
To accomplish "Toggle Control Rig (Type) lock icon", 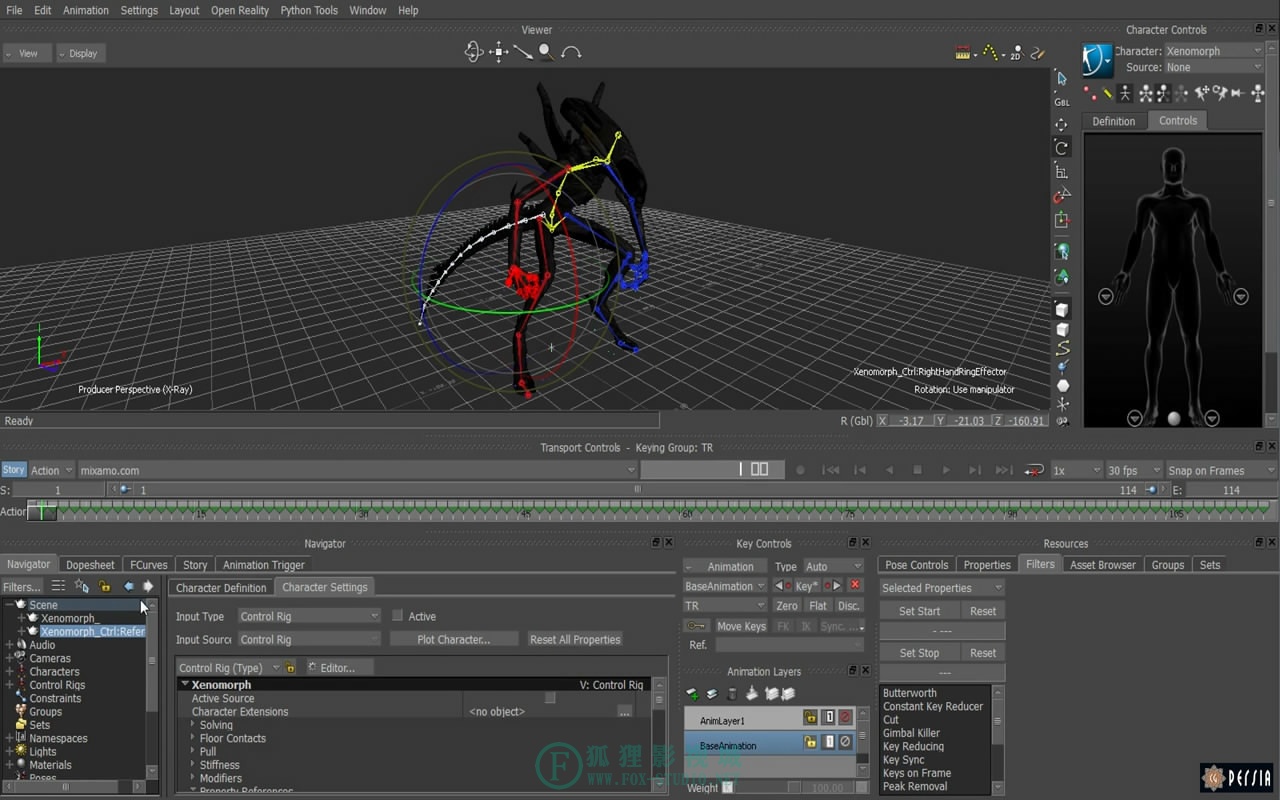I will (291, 667).
